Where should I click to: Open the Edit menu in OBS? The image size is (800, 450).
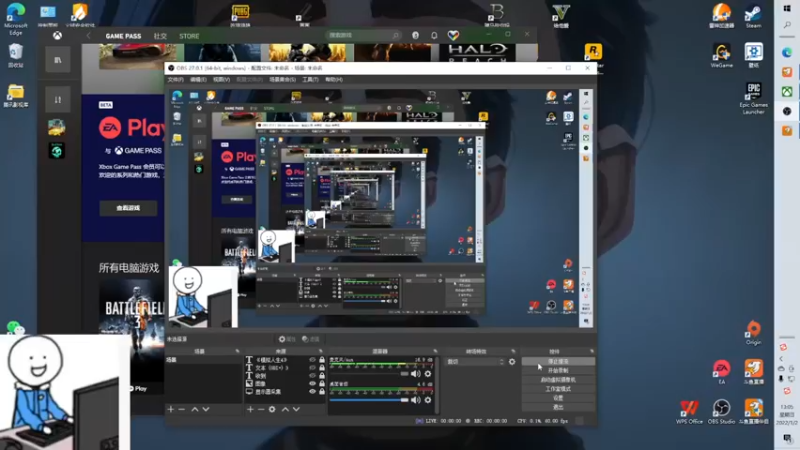click(198, 80)
